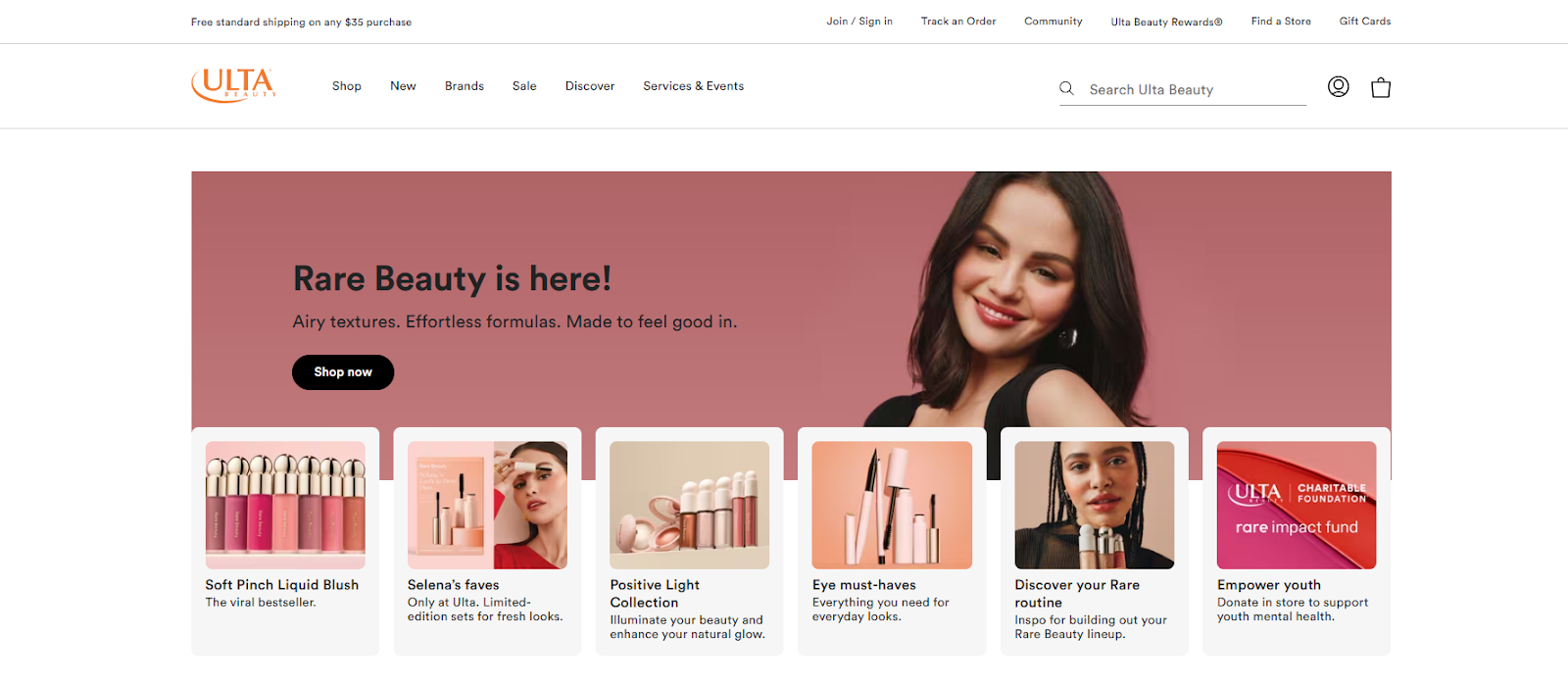Open the Discover your Rare routine image
The width and height of the screenshot is (1568, 684).
(1094, 505)
